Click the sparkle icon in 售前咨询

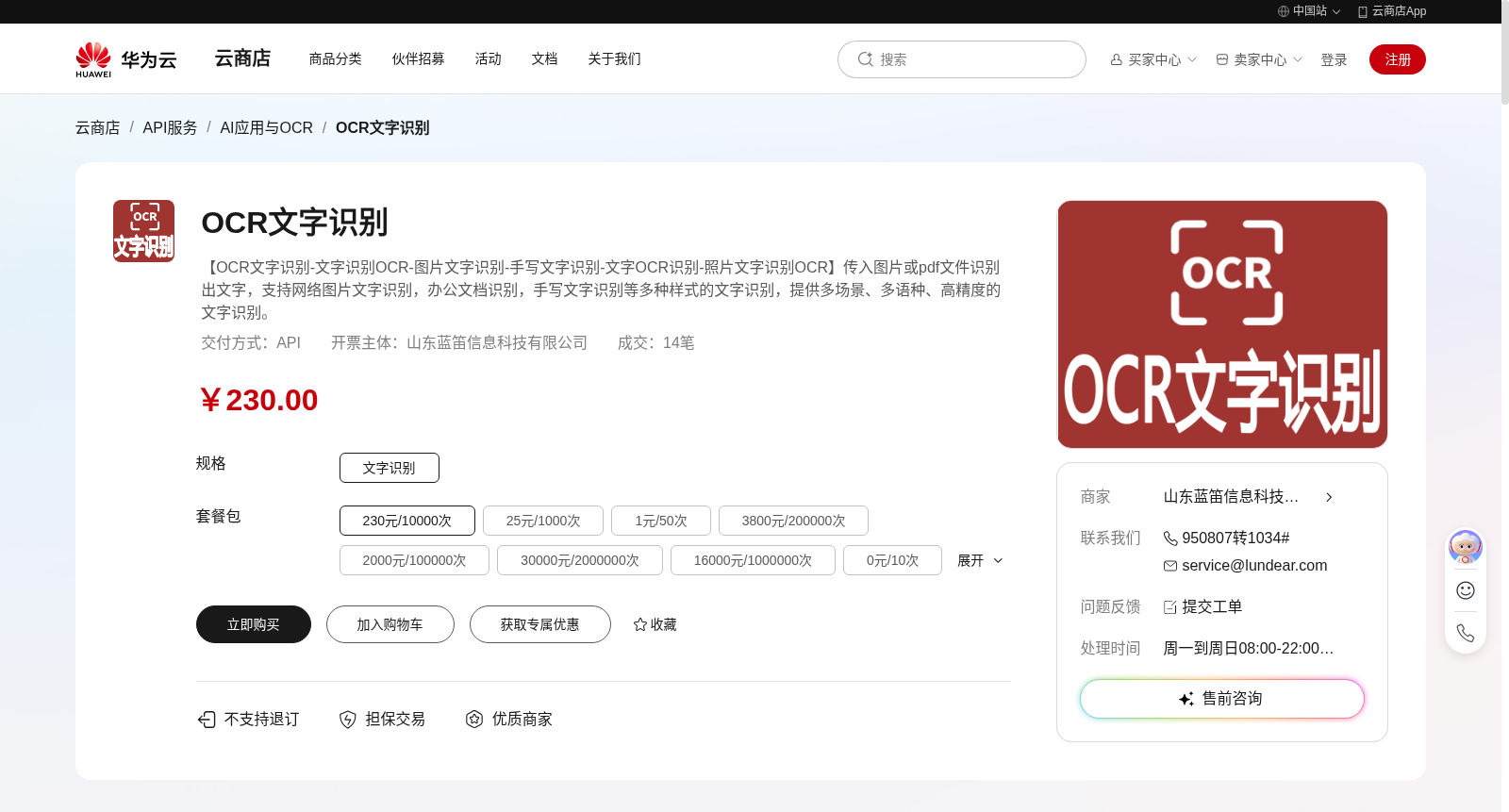click(1186, 699)
